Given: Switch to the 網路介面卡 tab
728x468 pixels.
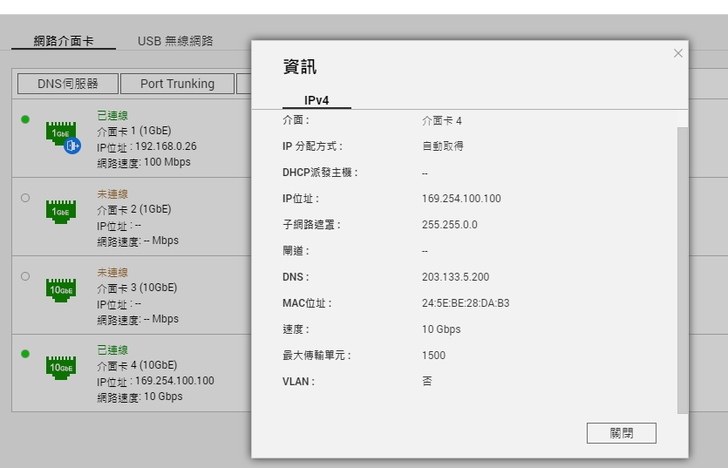Looking at the screenshot, I should click(64, 41).
